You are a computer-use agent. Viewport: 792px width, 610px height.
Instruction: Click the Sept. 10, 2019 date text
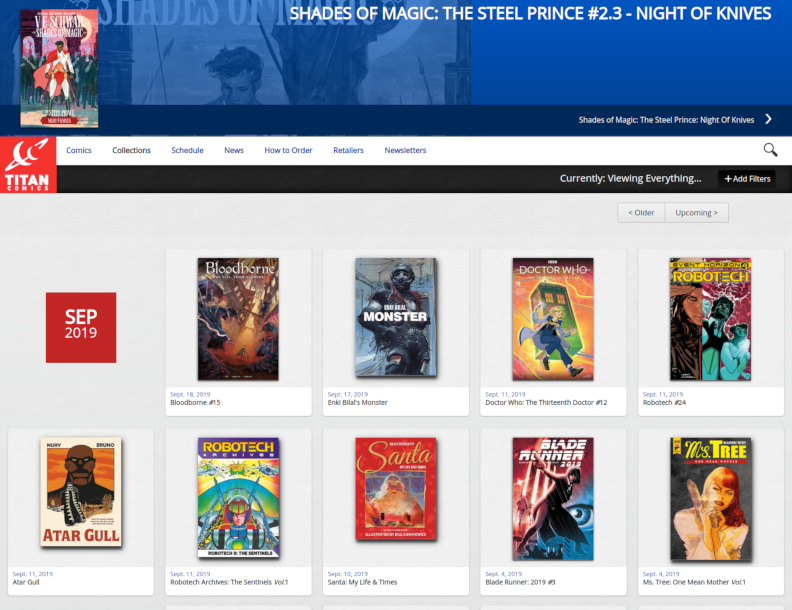(x=348, y=574)
